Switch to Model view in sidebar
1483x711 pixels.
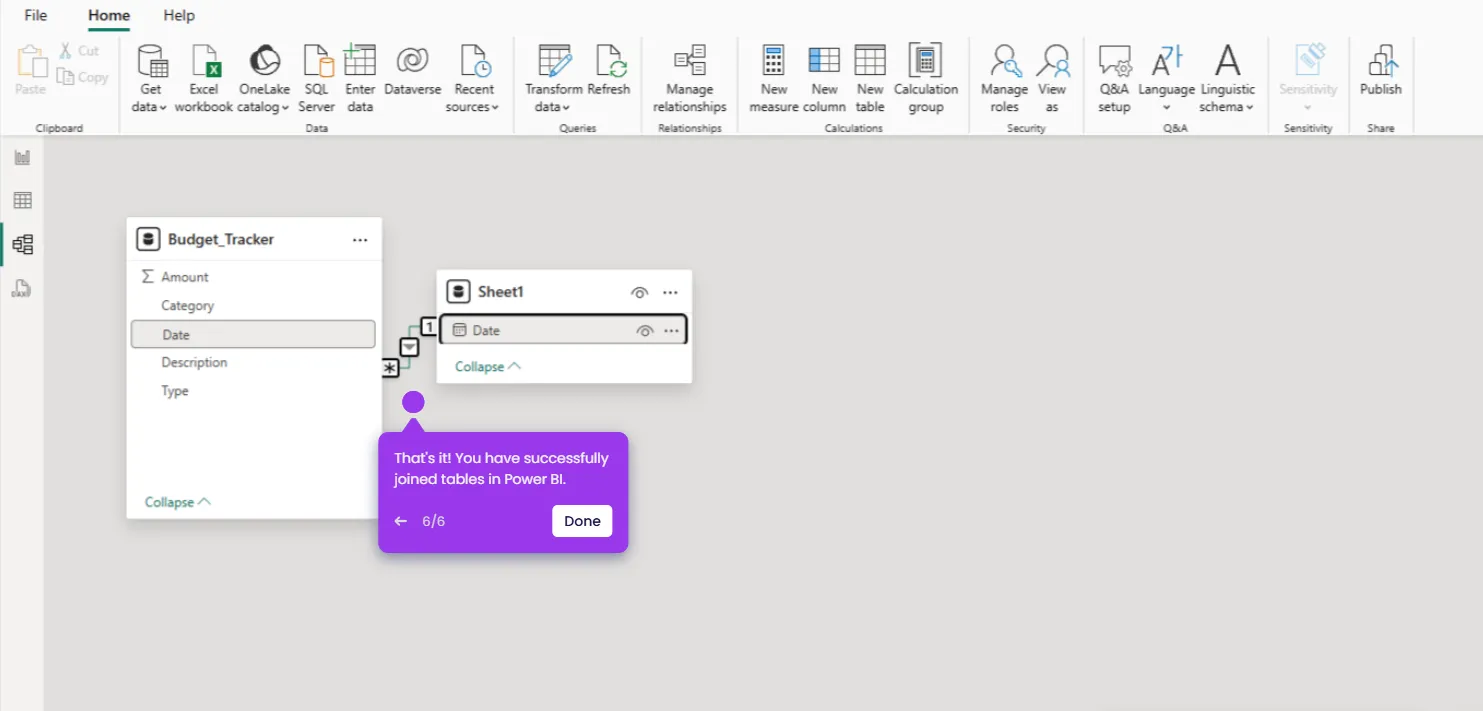coord(22,244)
